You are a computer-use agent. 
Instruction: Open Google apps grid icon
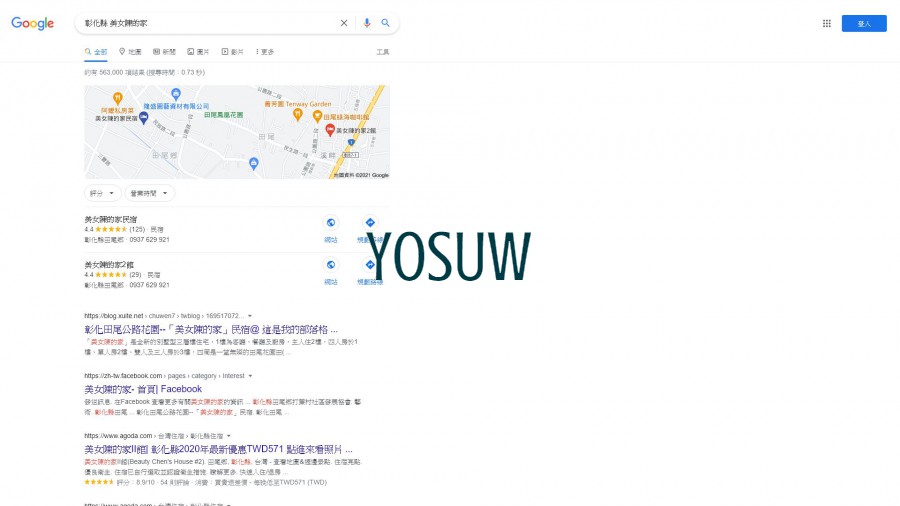click(827, 24)
